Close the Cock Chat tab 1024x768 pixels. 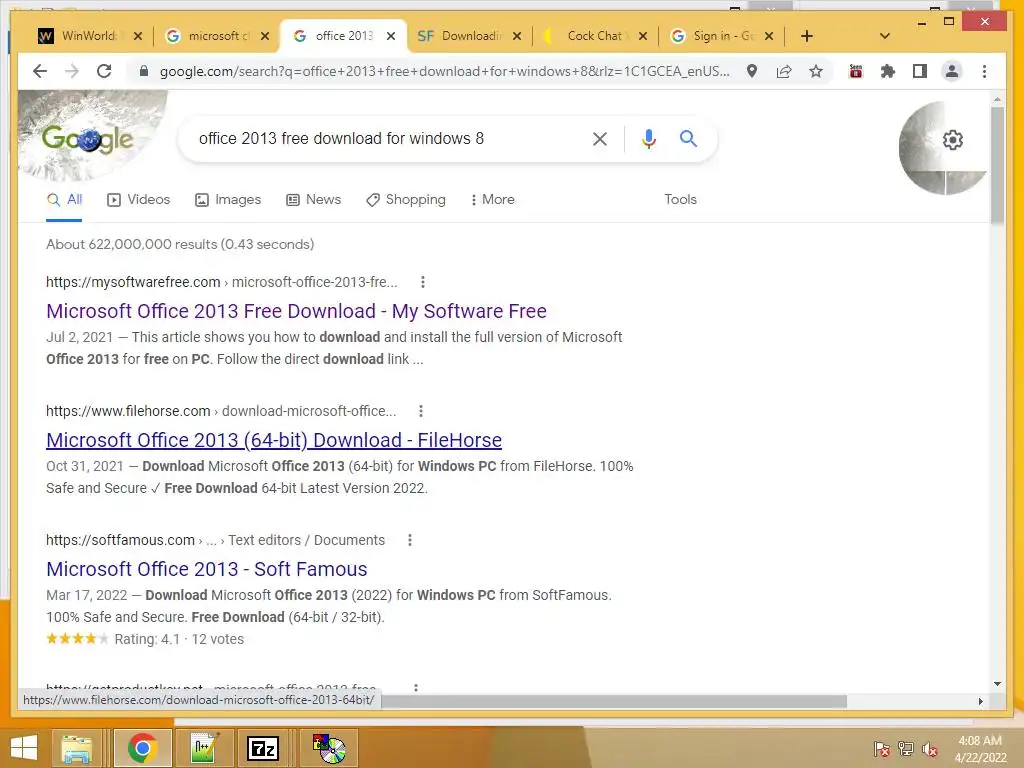pos(643,36)
